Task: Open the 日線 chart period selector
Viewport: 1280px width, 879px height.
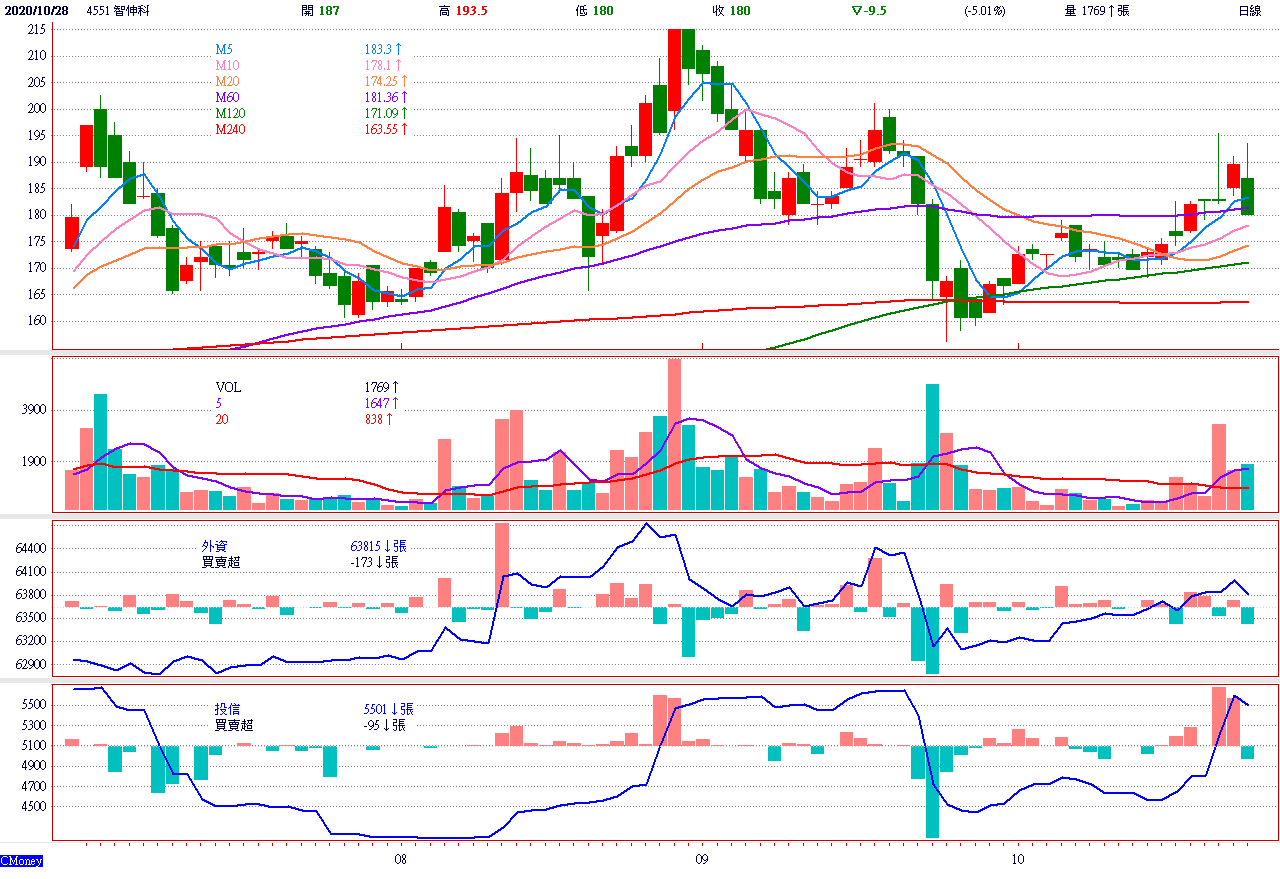Action: (x=1250, y=11)
